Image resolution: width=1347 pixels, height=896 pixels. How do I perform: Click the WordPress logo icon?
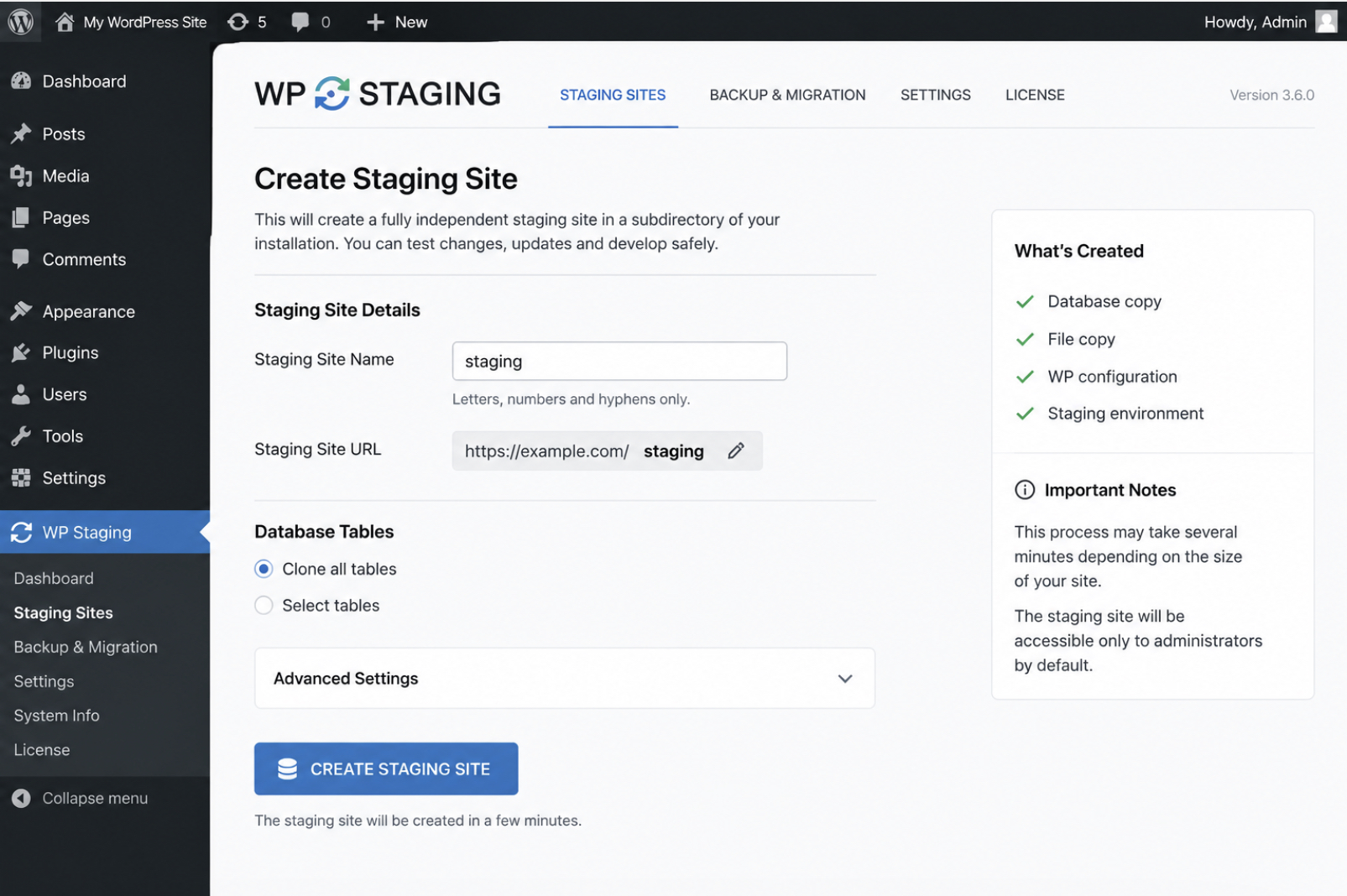click(20, 21)
